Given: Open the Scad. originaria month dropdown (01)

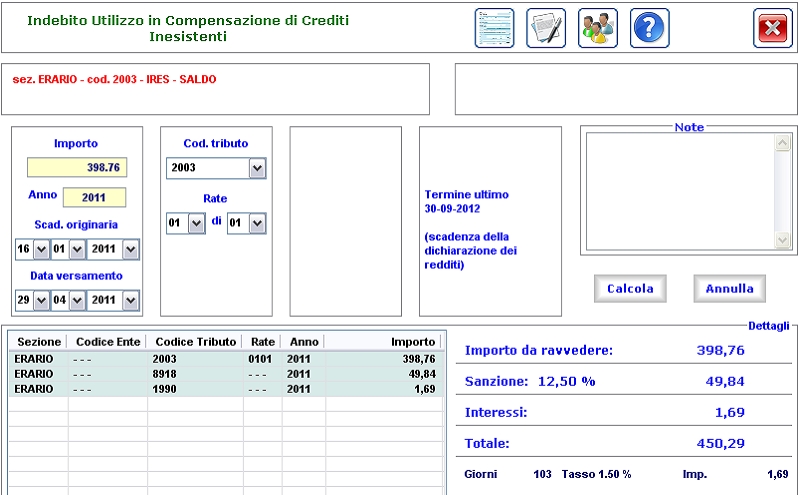Looking at the screenshot, I should click(77, 250).
